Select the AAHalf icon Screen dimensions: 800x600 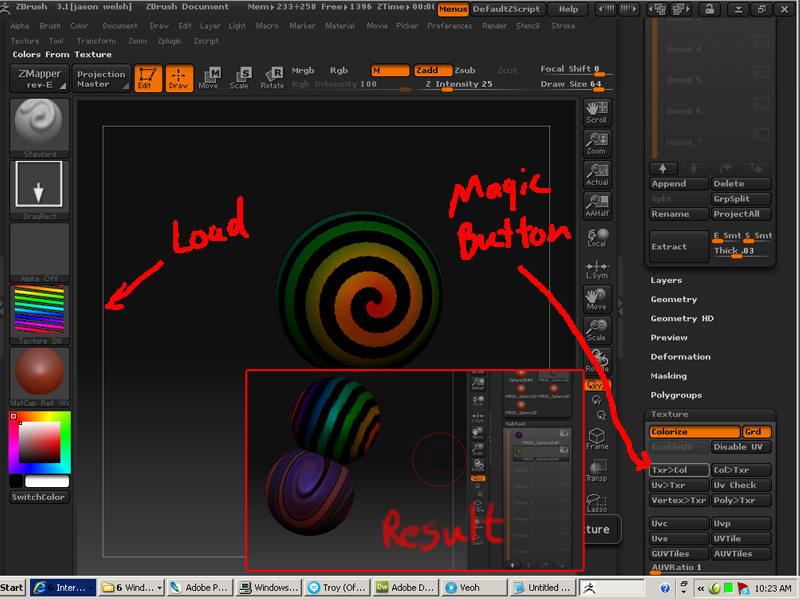pyautogui.click(x=597, y=206)
